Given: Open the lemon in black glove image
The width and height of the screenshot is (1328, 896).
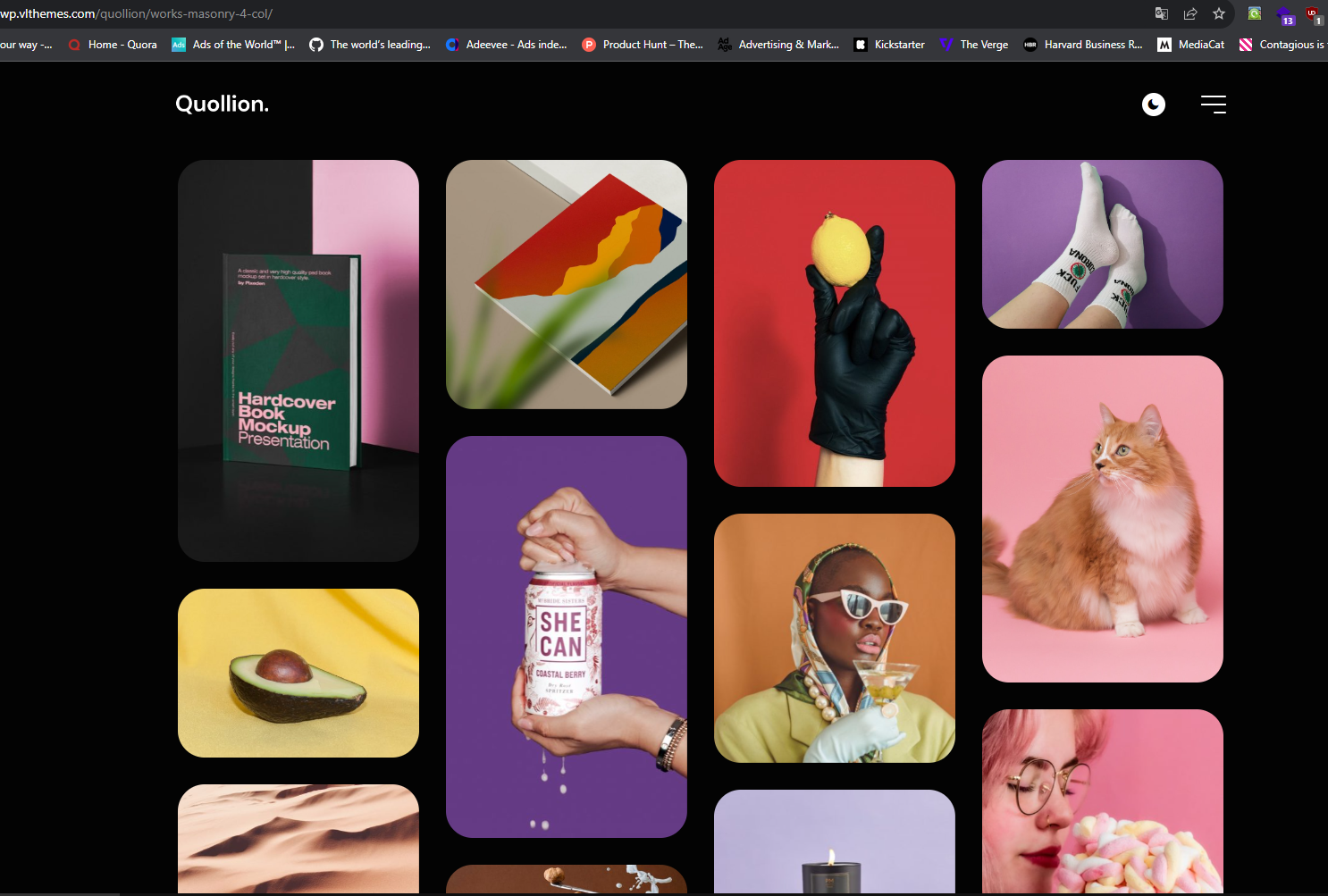Looking at the screenshot, I should point(835,323).
